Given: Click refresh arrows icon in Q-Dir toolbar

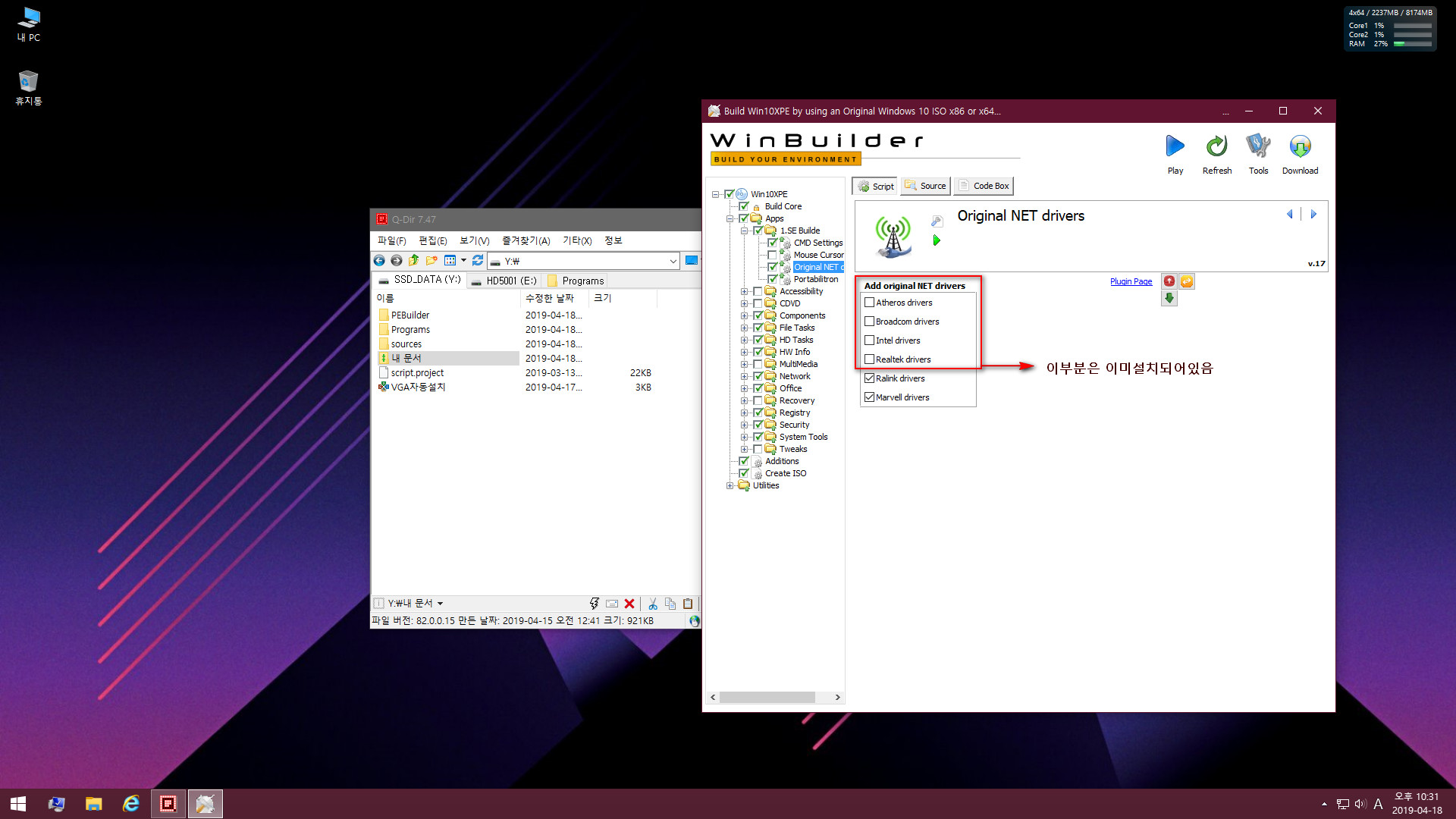Looking at the screenshot, I should (478, 261).
